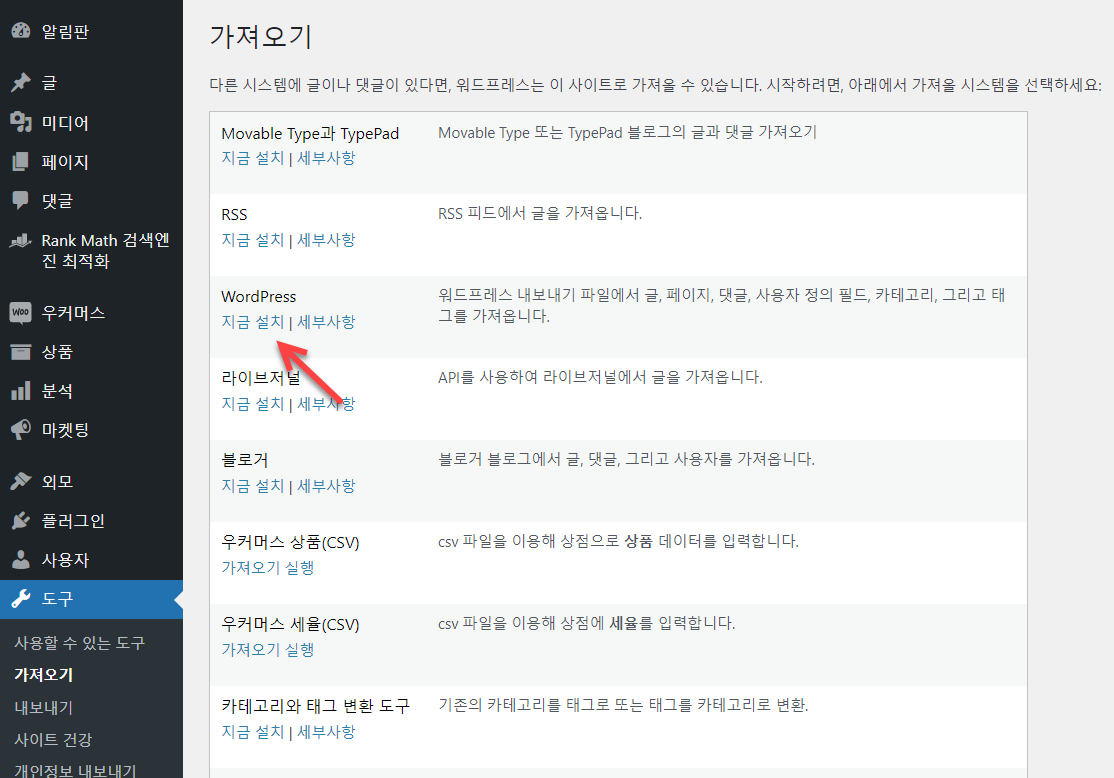Click the Movable Type과 TypePad title
This screenshot has height=778, width=1114.
click(310, 134)
